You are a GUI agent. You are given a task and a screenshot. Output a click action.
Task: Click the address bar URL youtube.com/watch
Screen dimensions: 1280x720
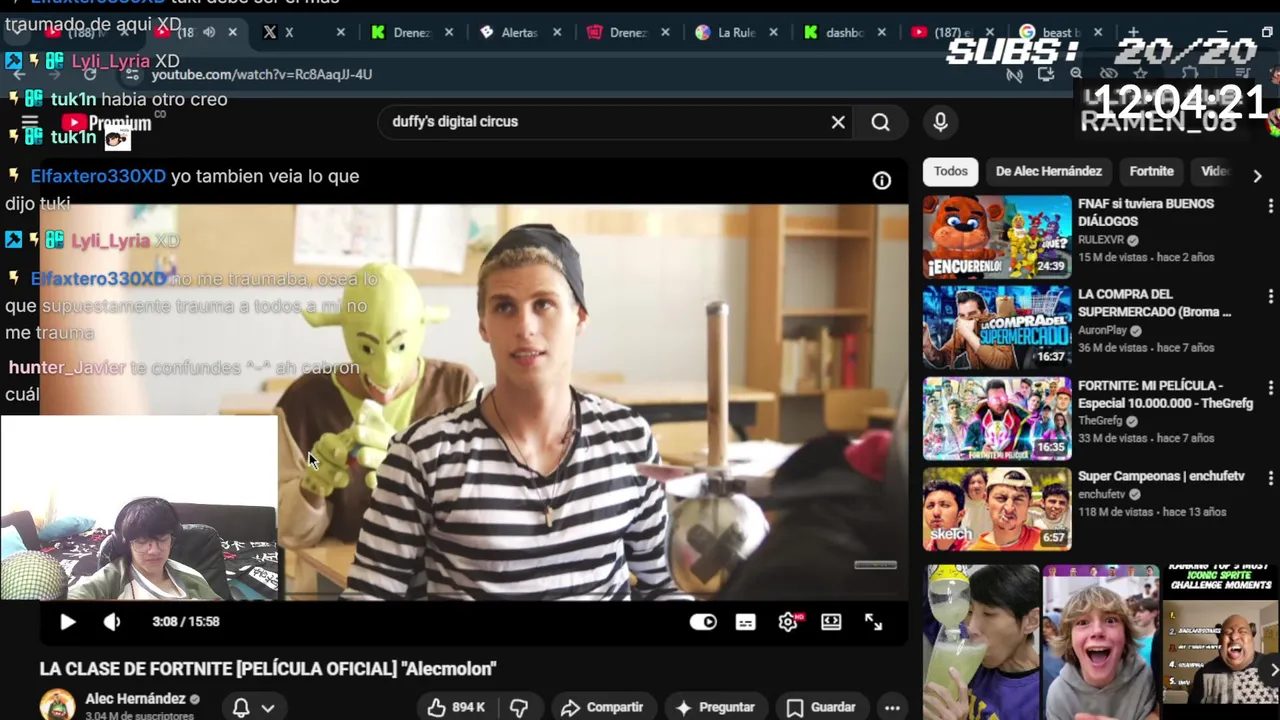point(262,75)
